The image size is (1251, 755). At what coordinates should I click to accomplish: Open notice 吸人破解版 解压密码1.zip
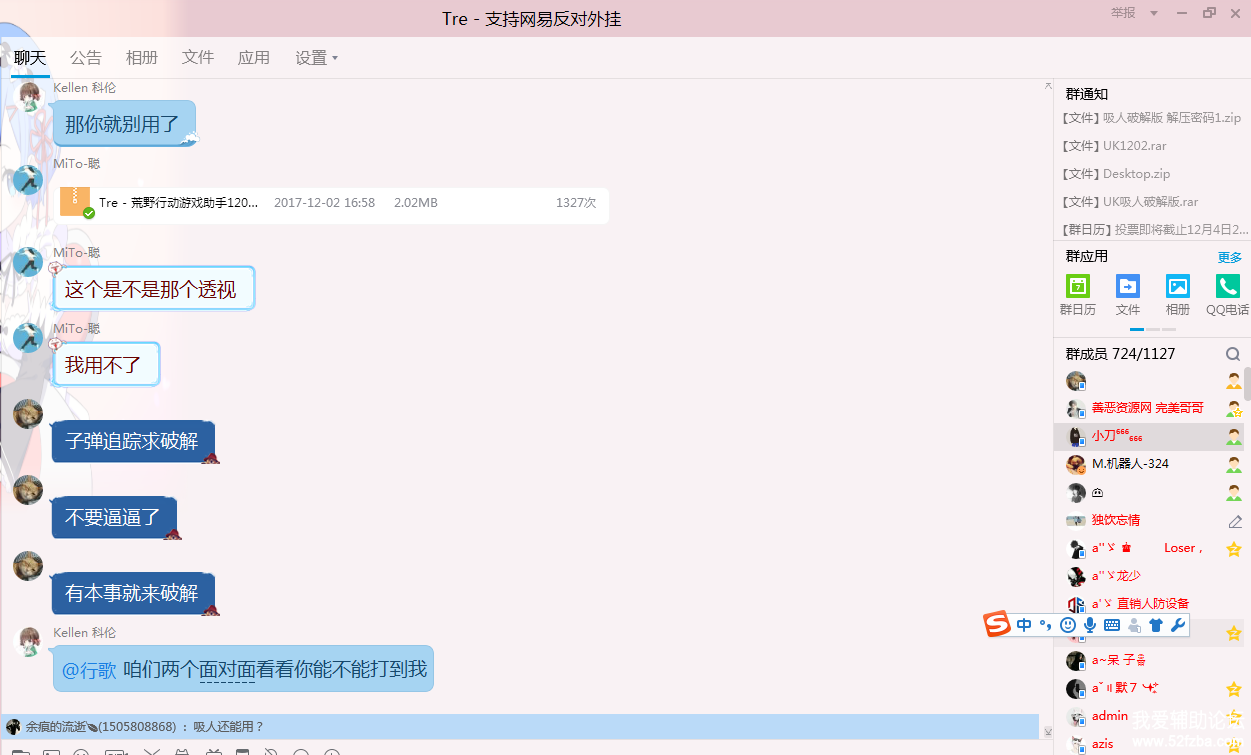[x=1151, y=118]
